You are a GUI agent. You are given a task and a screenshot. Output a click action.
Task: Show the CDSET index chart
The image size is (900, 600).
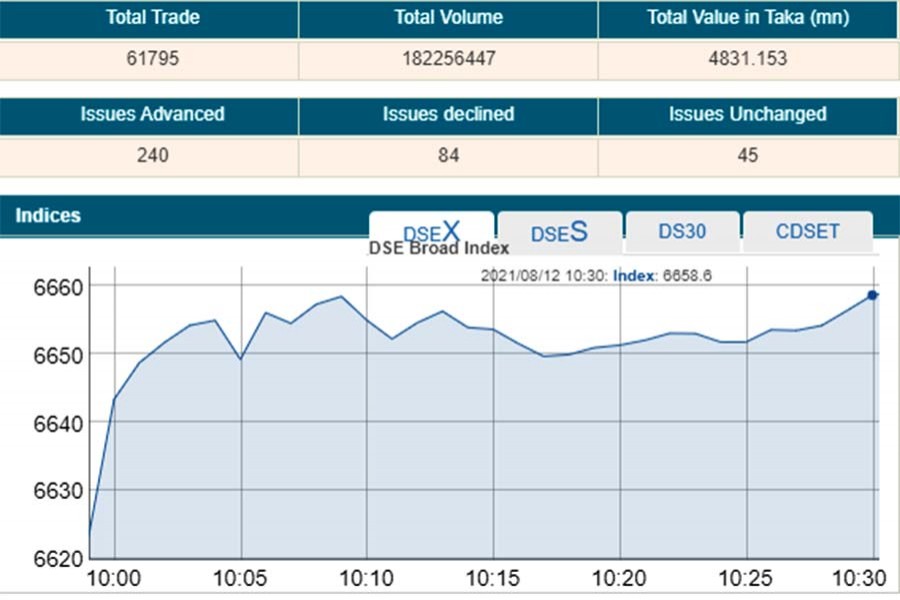807,231
